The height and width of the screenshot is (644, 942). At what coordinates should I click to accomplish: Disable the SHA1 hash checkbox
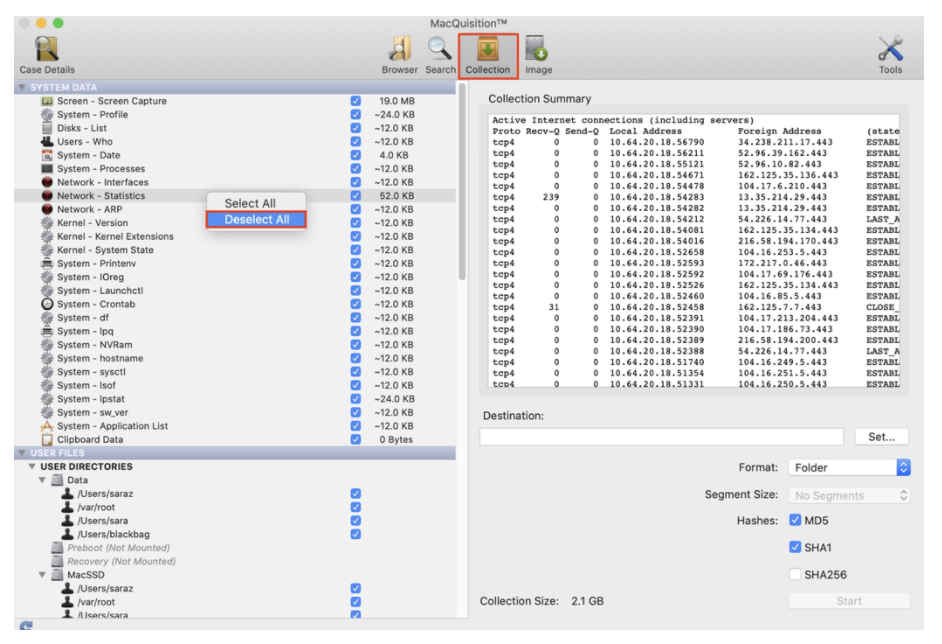tap(795, 547)
